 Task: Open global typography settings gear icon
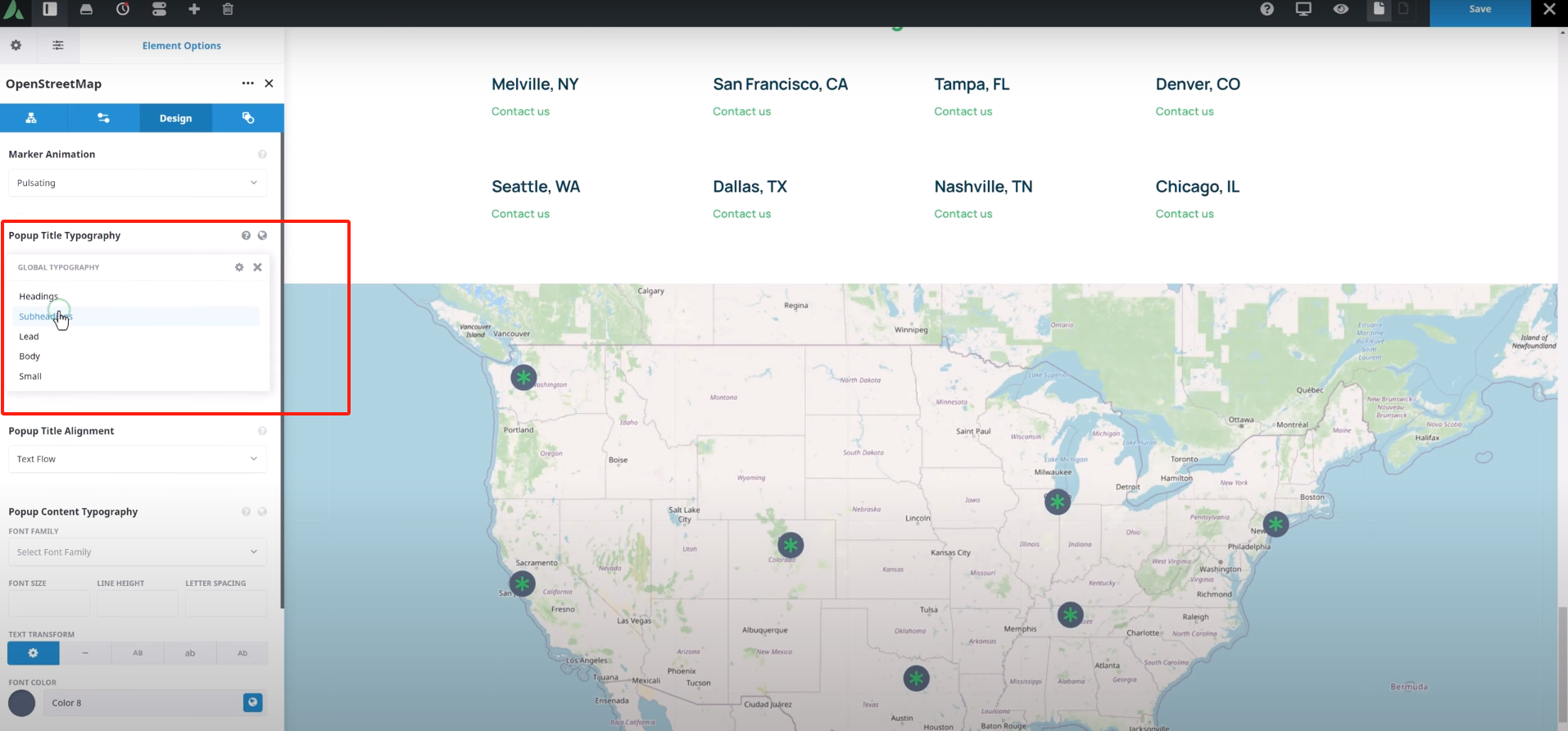[239, 267]
